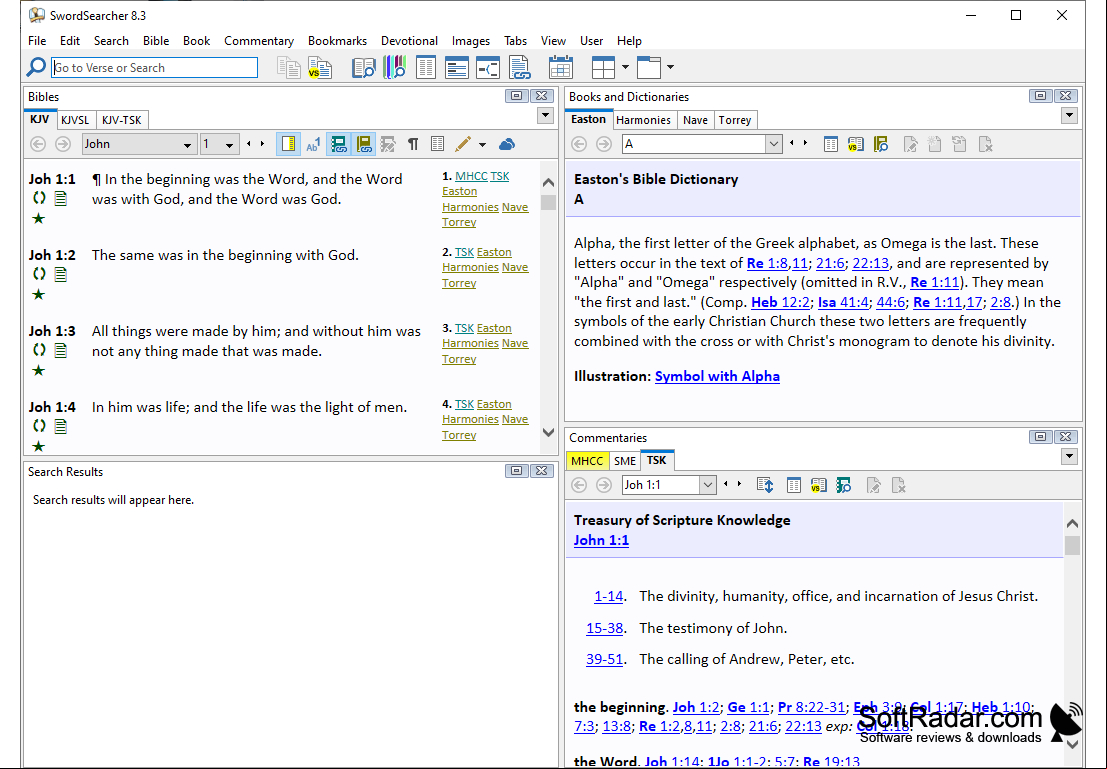Click the blue cloud icon in Bibles
The image size is (1107, 769).
pyautogui.click(x=507, y=145)
